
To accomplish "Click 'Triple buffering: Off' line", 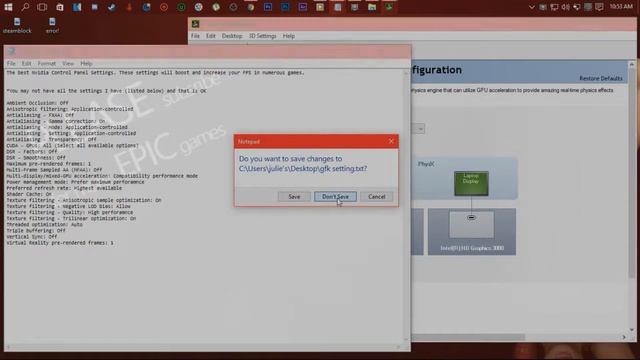I will click(36, 231).
